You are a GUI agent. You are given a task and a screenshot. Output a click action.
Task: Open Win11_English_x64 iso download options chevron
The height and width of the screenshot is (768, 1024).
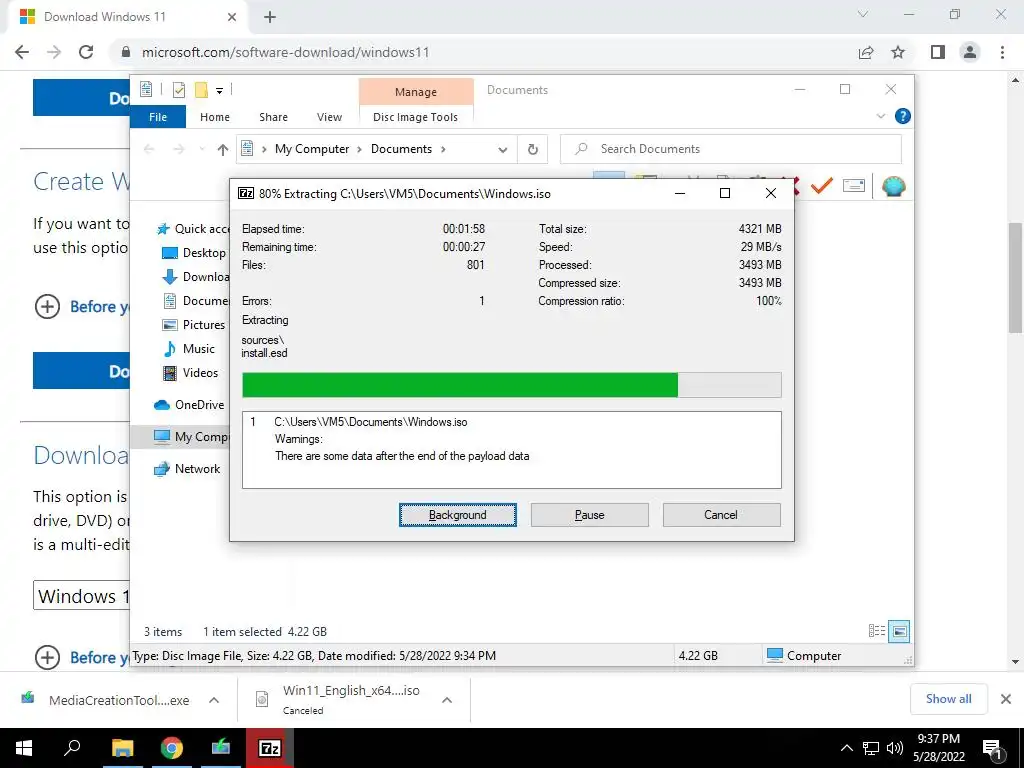(447, 700)
